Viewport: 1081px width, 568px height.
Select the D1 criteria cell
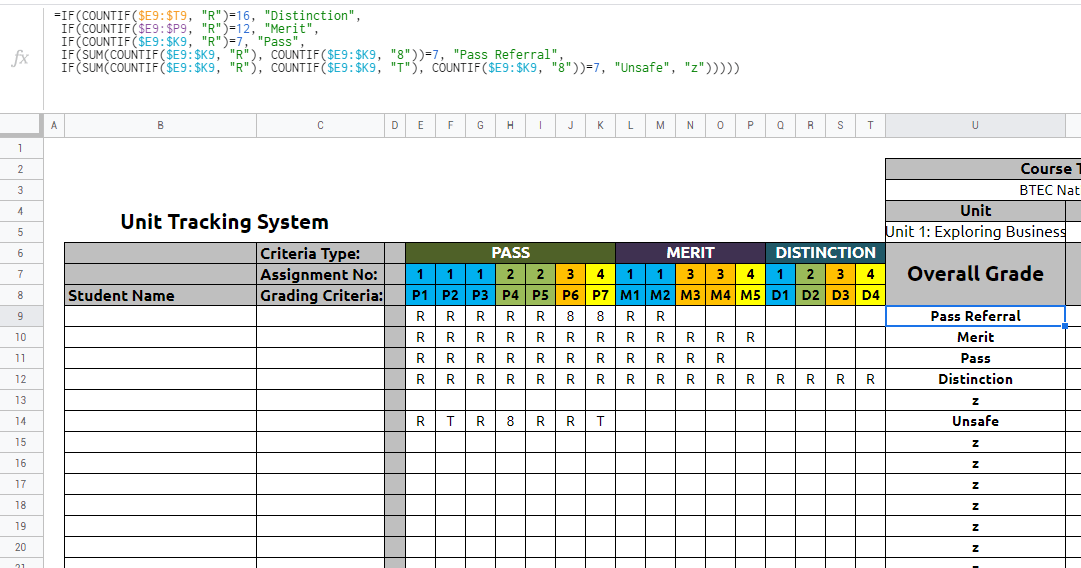pos(780,296)
